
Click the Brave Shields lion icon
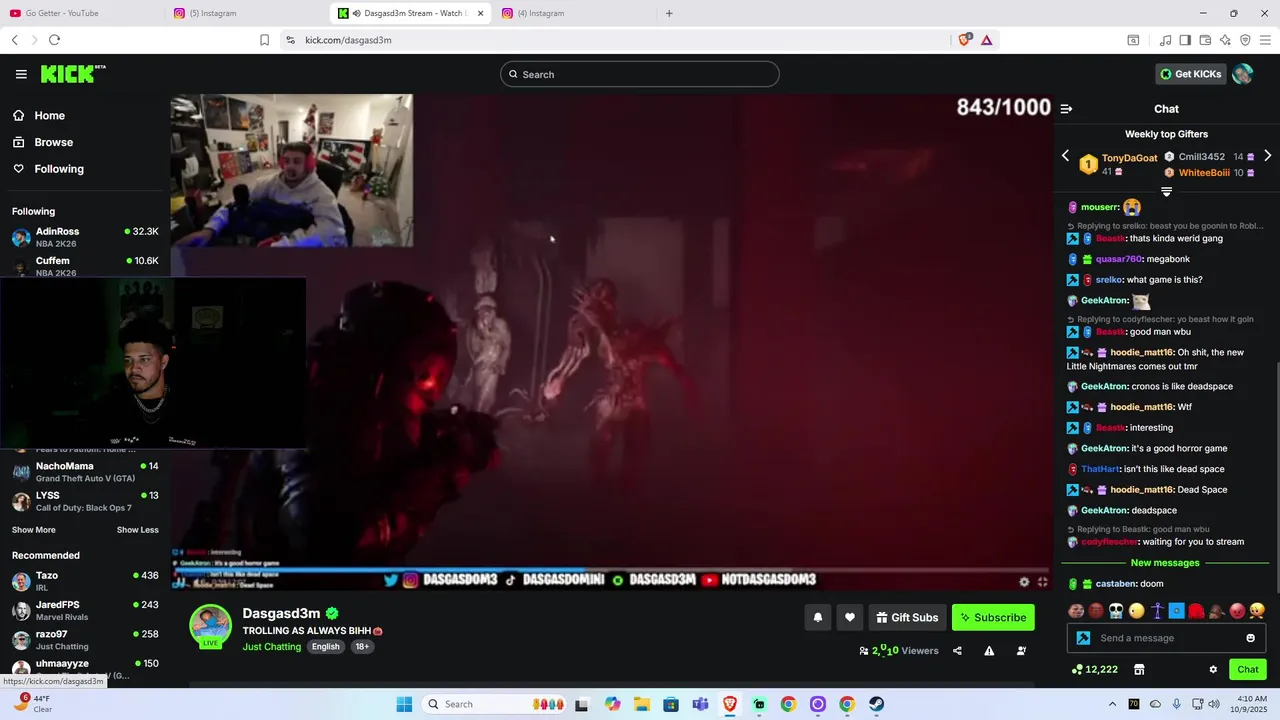[x=965, y=40]
